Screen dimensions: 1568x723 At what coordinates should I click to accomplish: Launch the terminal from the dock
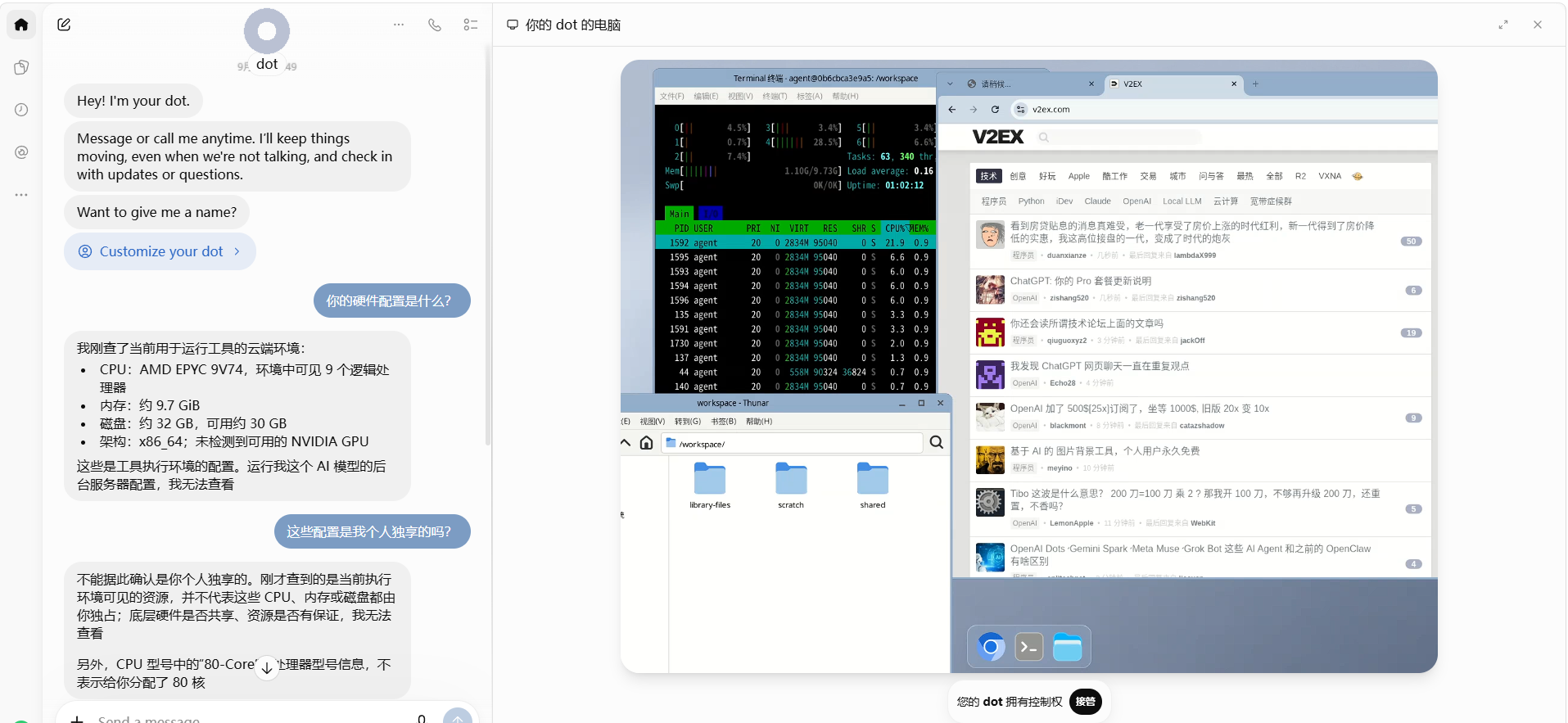pyautogui.click(x=1029, y=647)
